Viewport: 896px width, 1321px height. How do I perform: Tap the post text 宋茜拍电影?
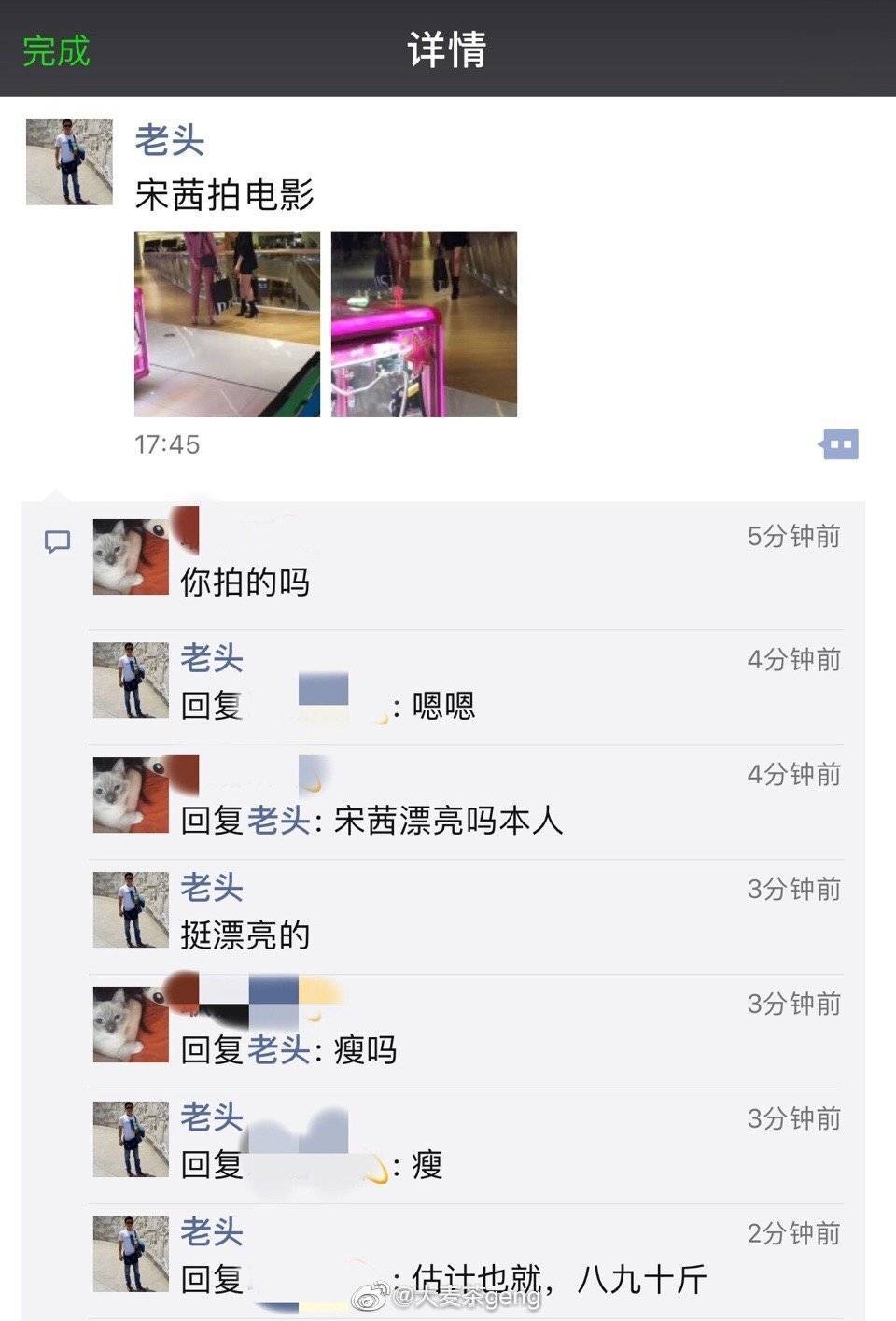pyautogui.click(x=224, y=194)
